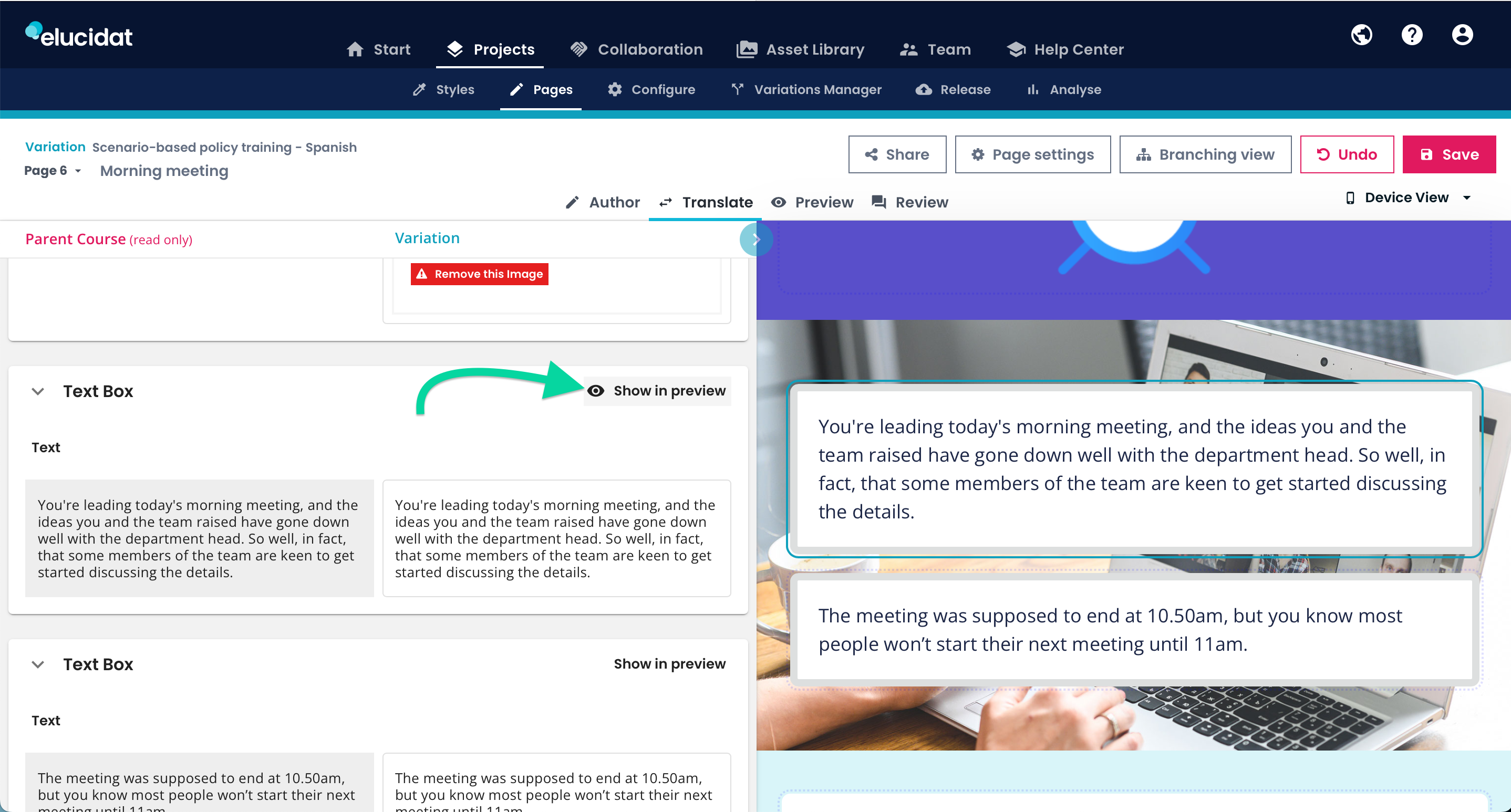This screenshot has height=812, width=1511.
Task: Click the Parent Course read only heading
Action: click(109, 239)
